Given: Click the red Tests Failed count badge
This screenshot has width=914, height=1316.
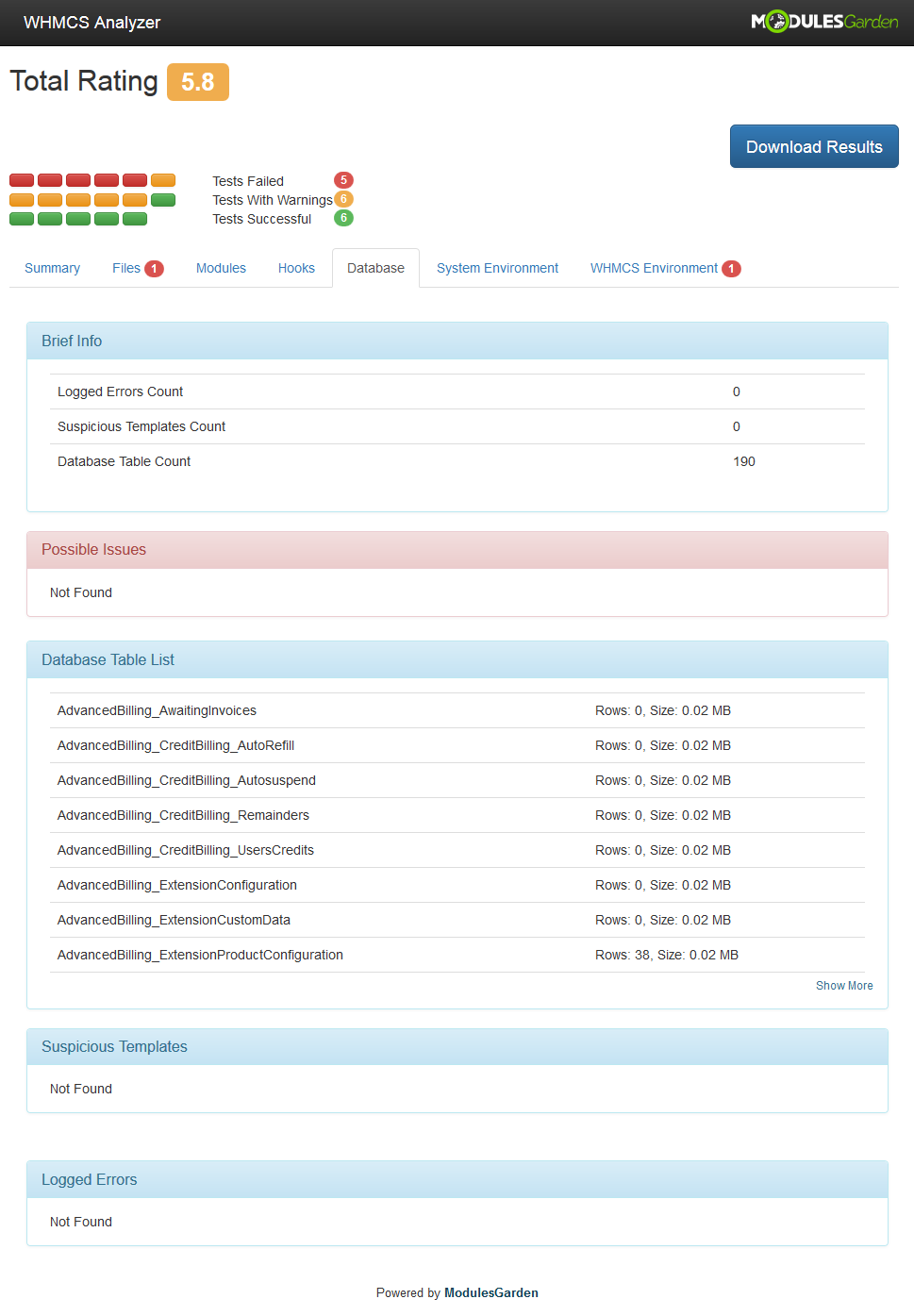Looking at the screenshot, I should pos(343,180).
